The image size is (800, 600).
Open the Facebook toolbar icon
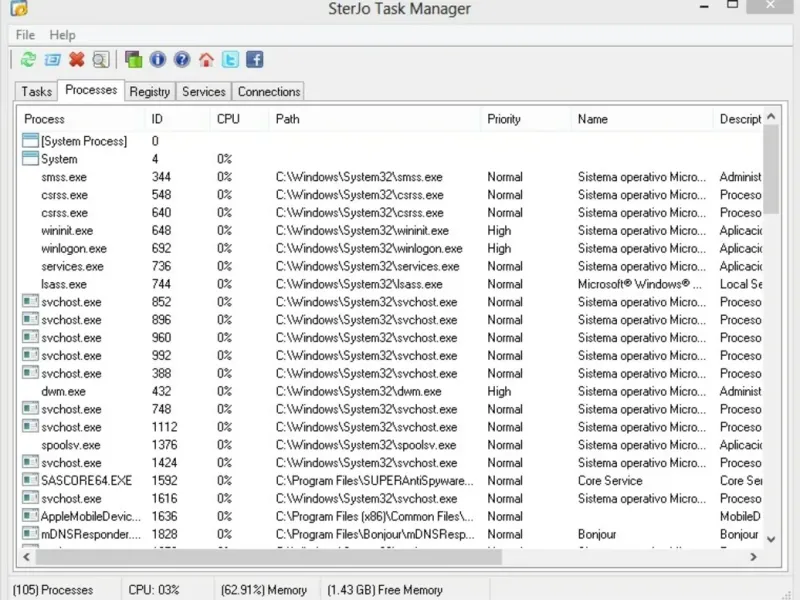coord(255,60)
